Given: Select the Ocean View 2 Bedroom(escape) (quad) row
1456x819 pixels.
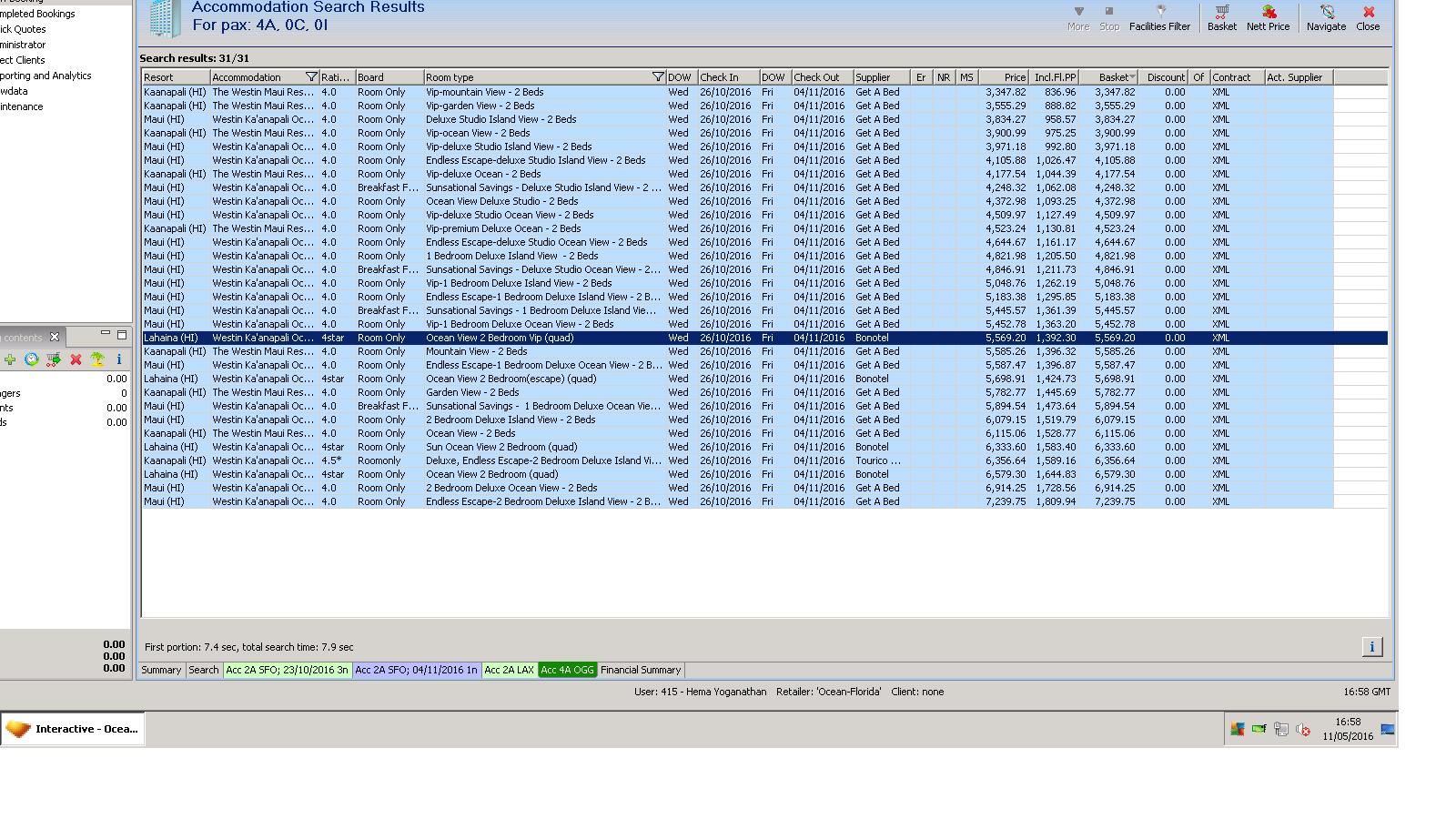Looking at the screenshot, I should [764, 379].
